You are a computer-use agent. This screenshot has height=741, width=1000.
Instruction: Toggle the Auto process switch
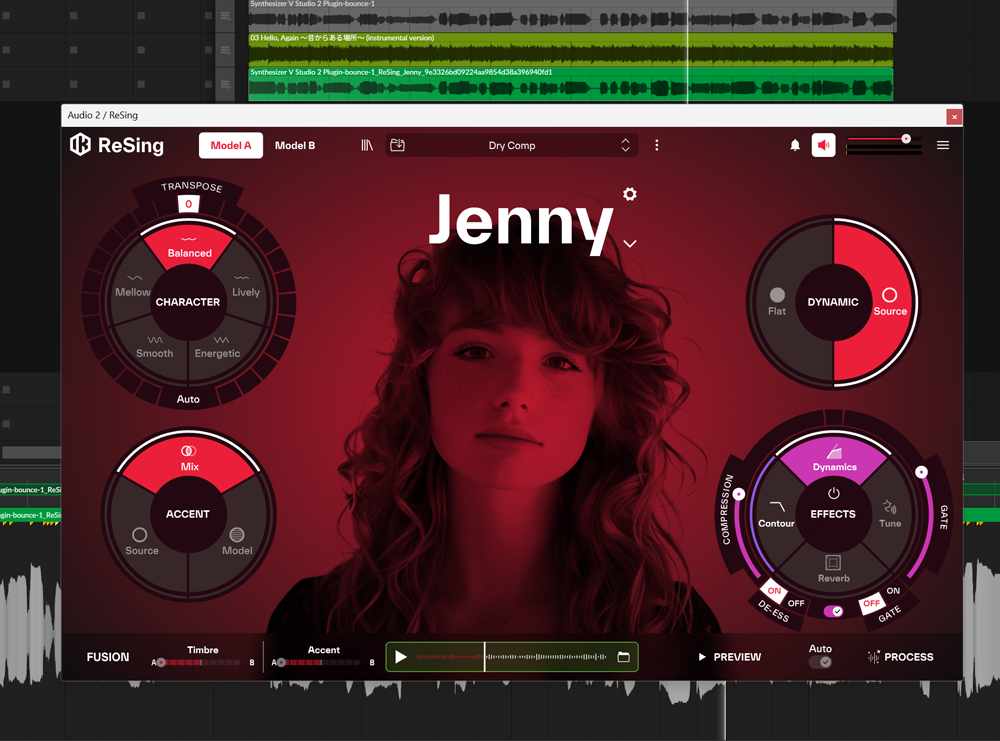(820, 662)
